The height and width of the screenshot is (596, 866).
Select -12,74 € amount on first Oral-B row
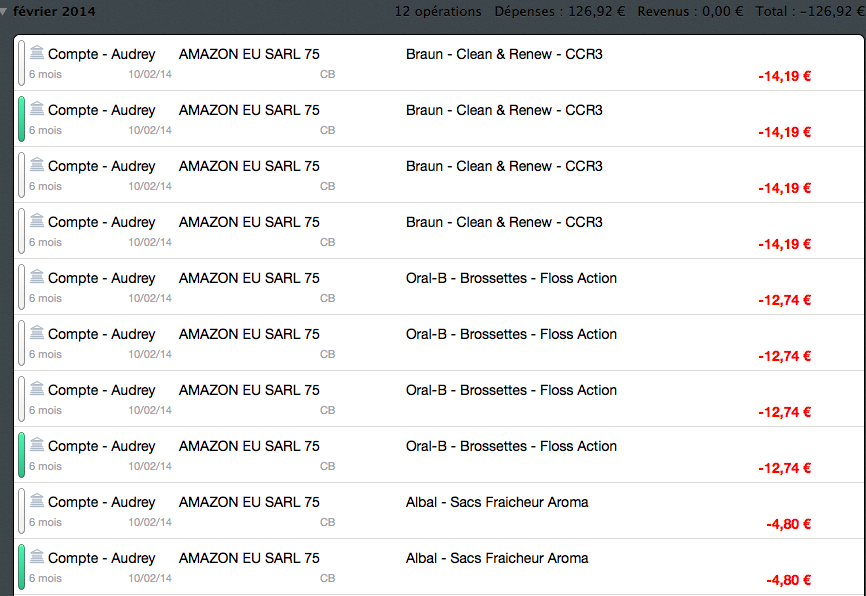(784, 300)
